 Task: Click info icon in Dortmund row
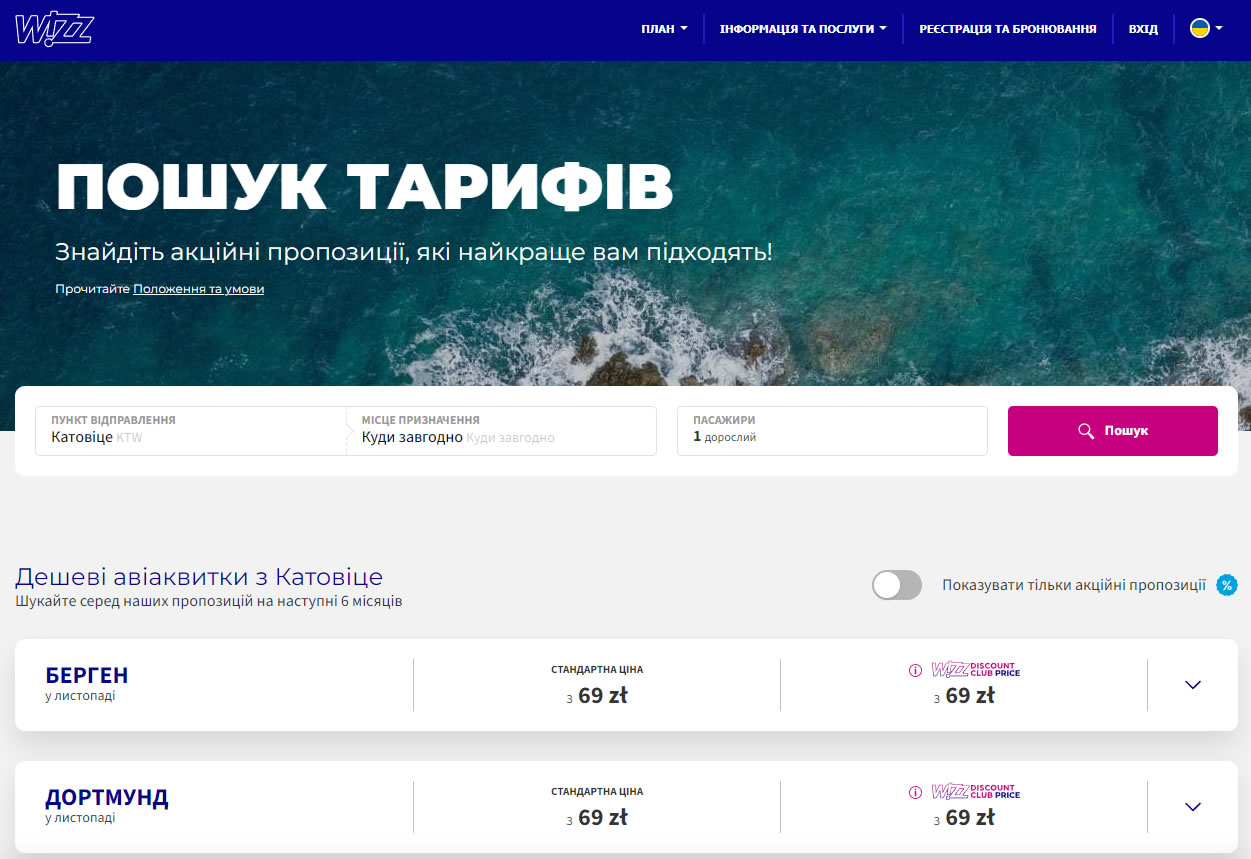click(x=915, y=793)
